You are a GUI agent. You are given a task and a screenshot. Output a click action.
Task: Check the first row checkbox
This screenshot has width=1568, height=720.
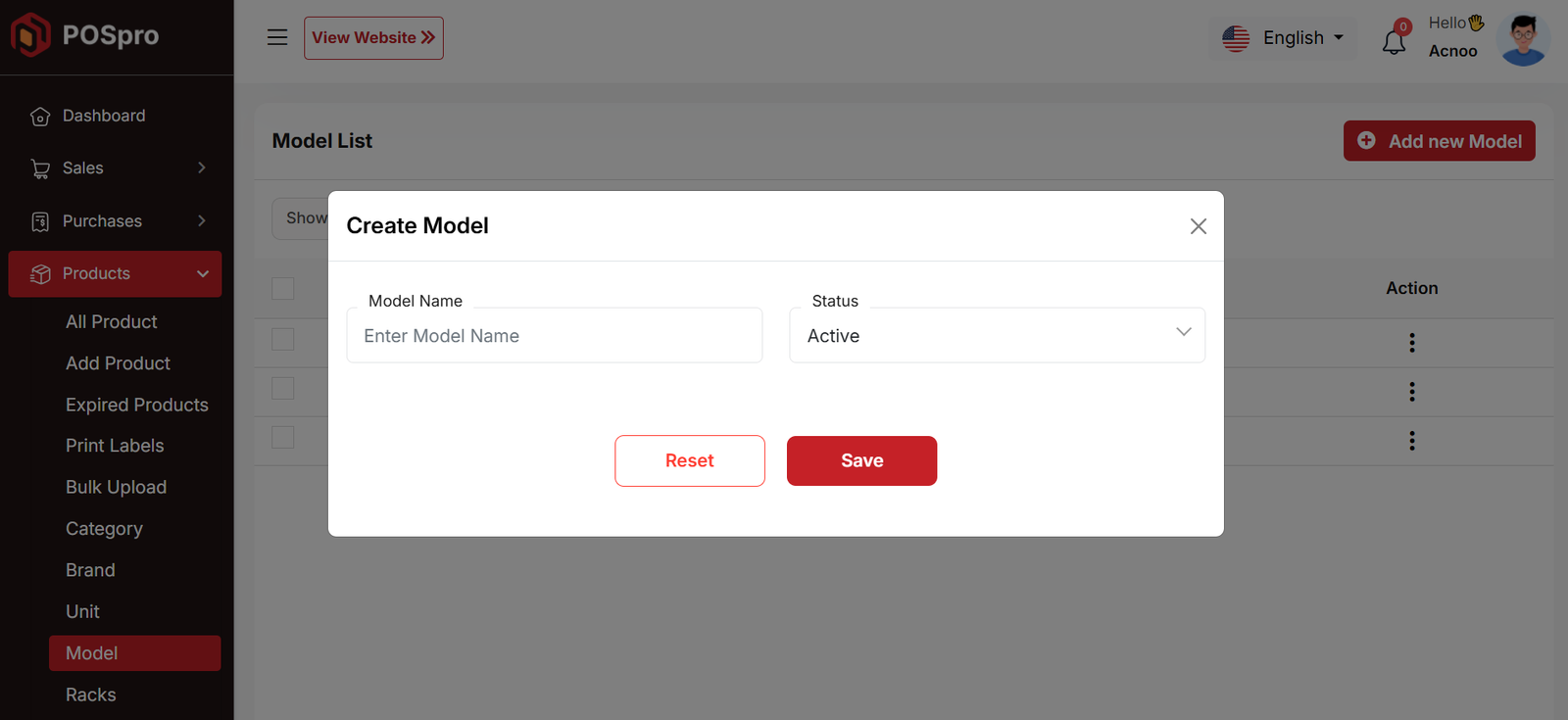tap(283, 339)
